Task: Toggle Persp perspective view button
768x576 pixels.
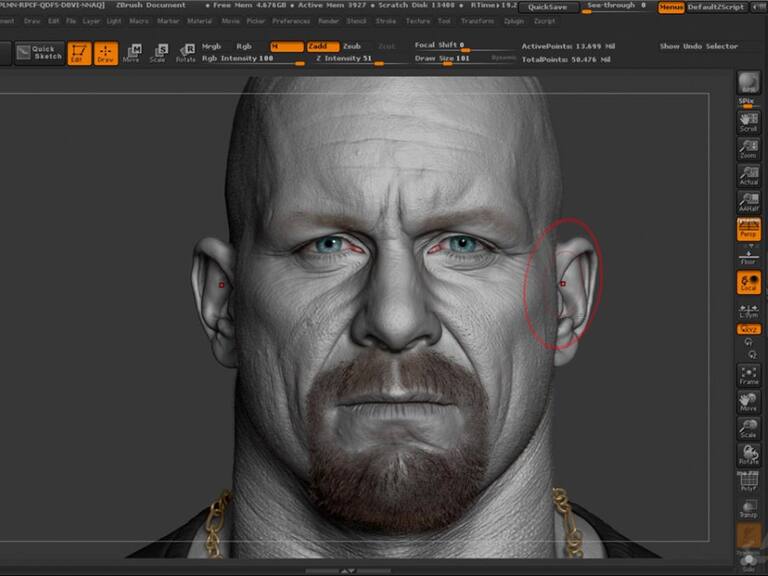Action: click(x=748, y=229)
